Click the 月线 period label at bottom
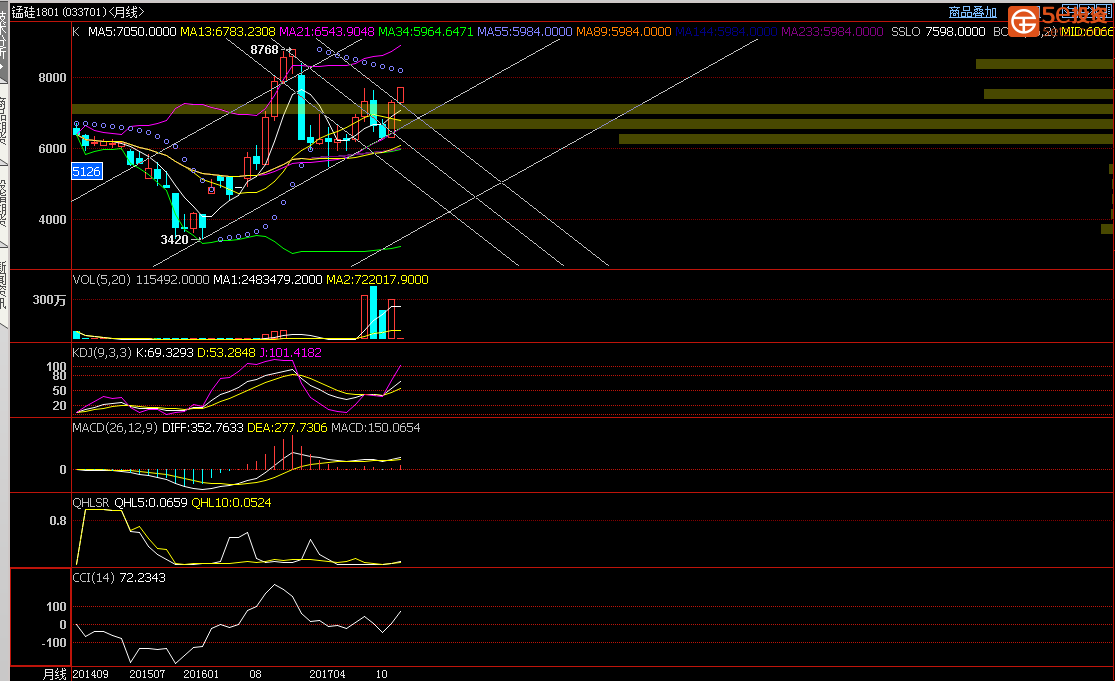This screenshot has width=1115, height=681. pyautogui.click(x=55, y=674)
